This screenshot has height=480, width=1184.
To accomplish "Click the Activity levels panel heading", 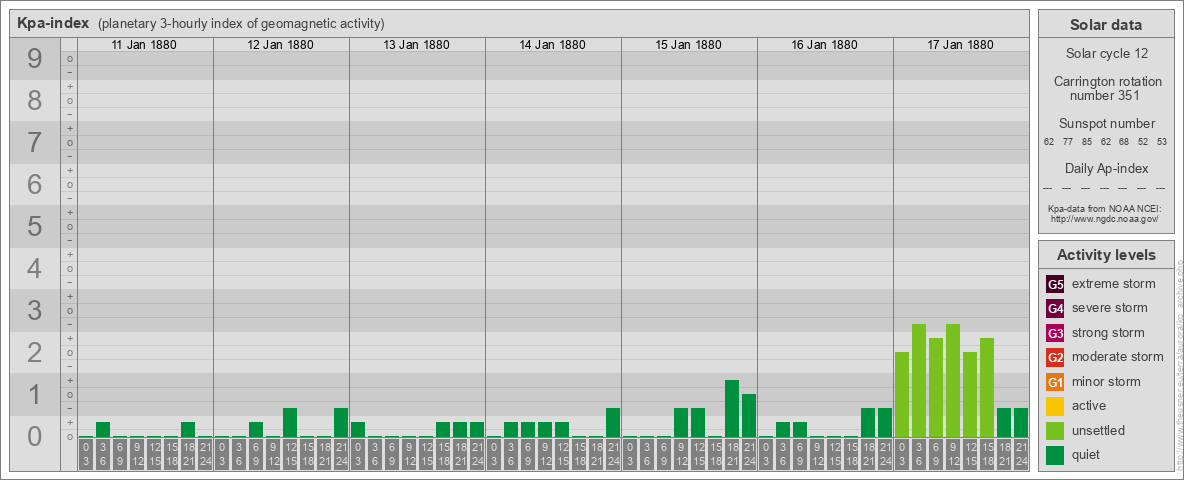I will tap(1106, 255).
